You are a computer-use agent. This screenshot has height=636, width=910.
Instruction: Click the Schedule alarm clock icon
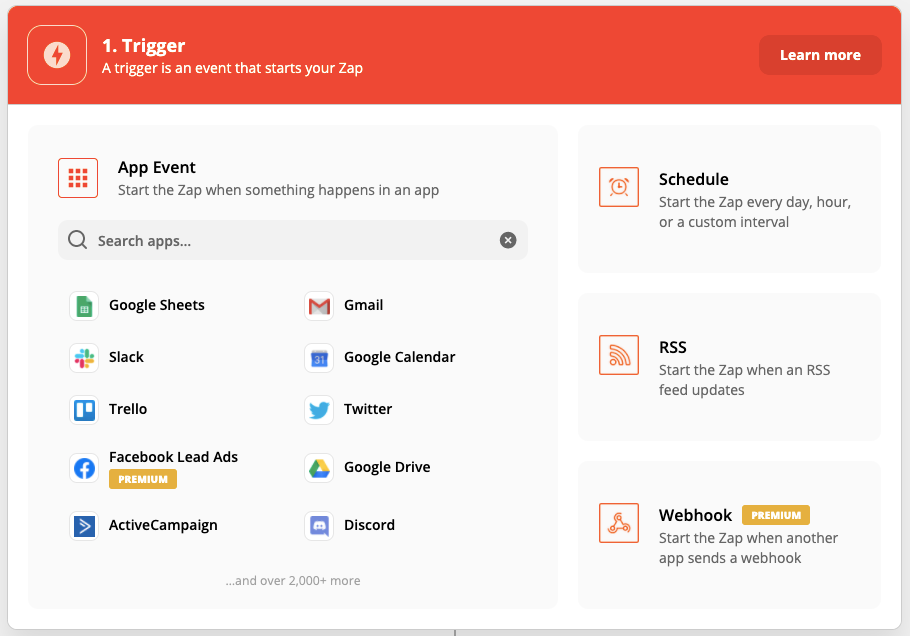coord(619,187)
